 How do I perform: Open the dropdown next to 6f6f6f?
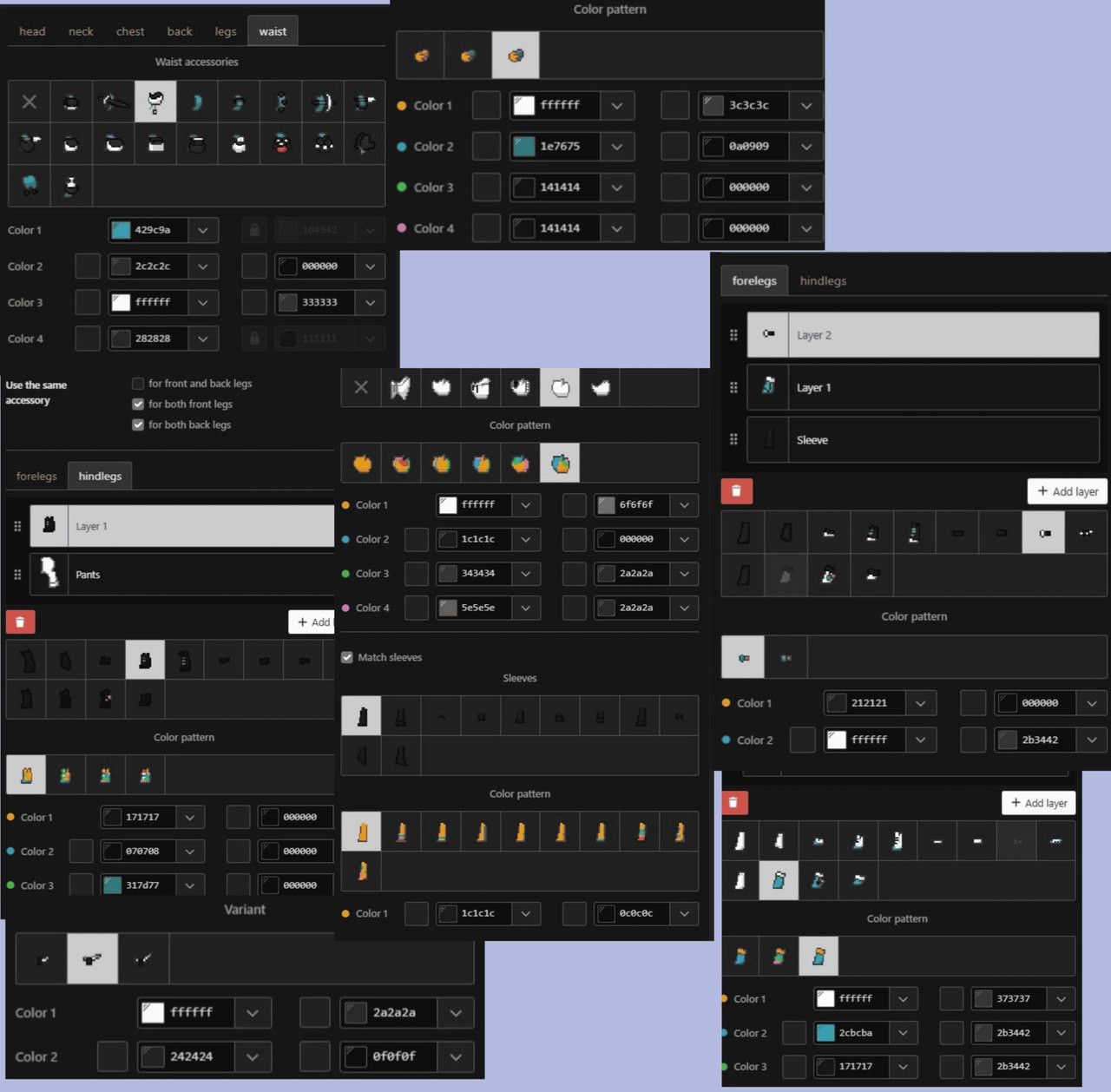point(685,505)
